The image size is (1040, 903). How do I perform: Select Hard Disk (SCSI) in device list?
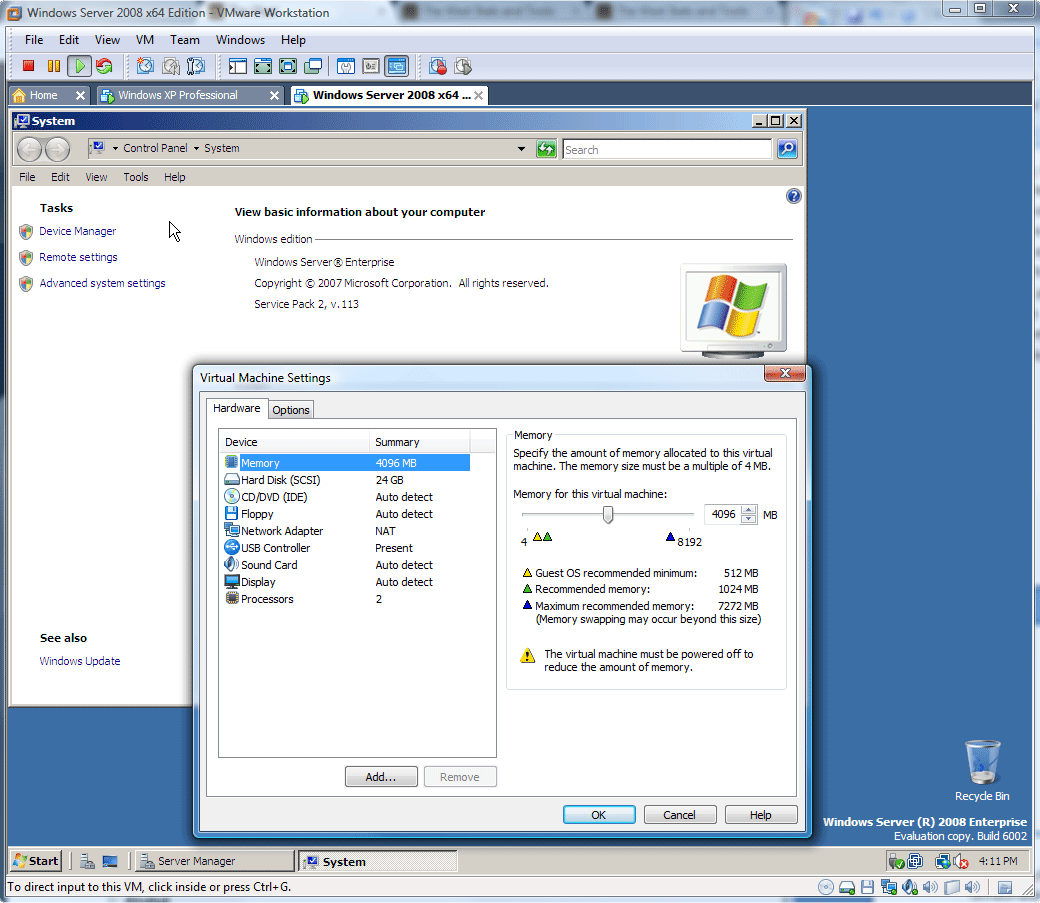347,480
